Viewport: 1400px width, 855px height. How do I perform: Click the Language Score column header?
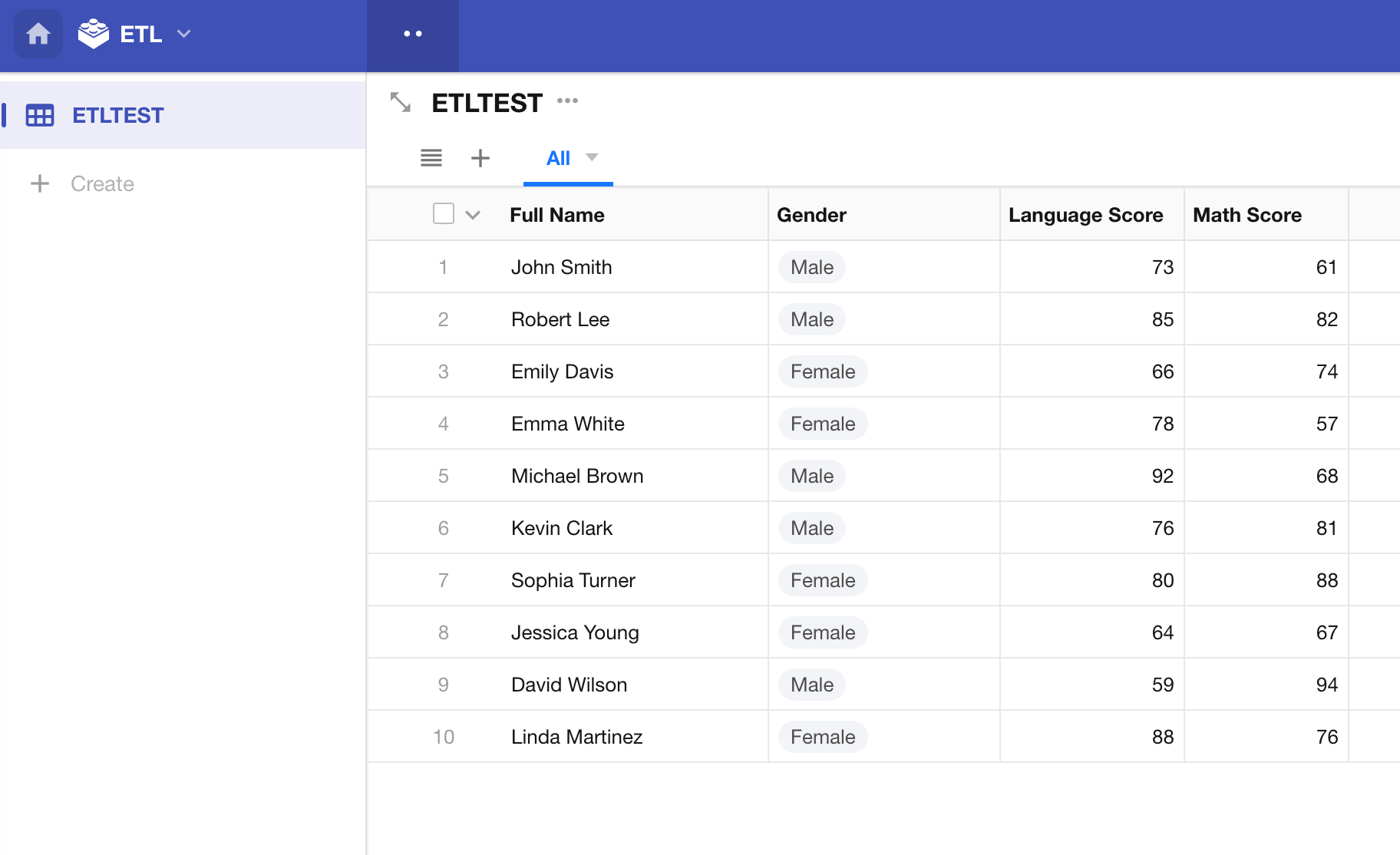click(x=1085, y=215)
